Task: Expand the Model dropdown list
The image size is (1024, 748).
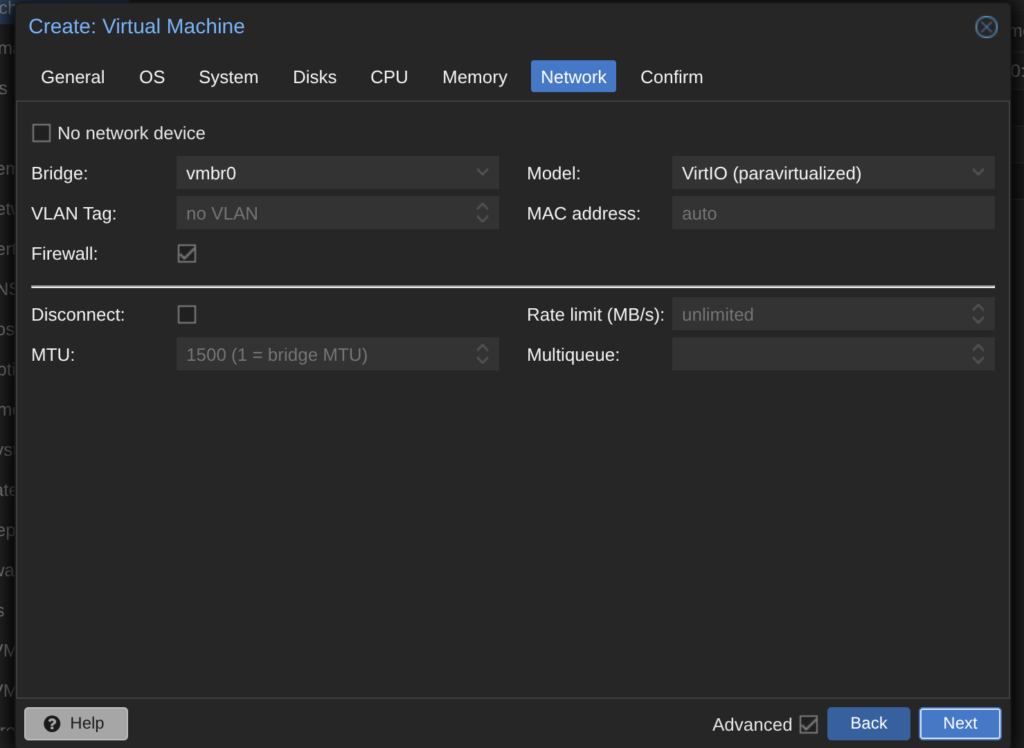Action: pyautogui.click(x=978, y=173)
